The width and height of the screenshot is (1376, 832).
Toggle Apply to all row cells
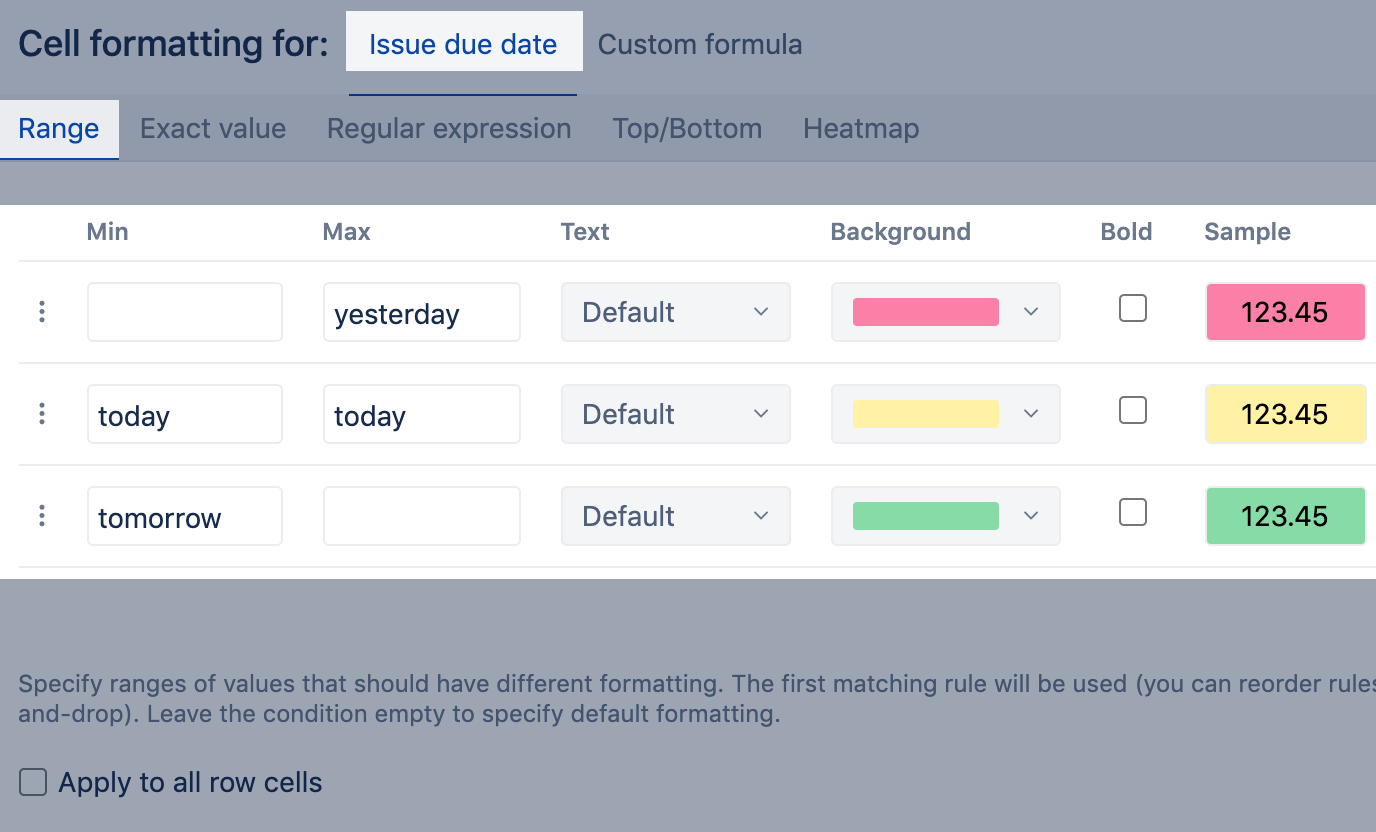click(x=34, y=782)
